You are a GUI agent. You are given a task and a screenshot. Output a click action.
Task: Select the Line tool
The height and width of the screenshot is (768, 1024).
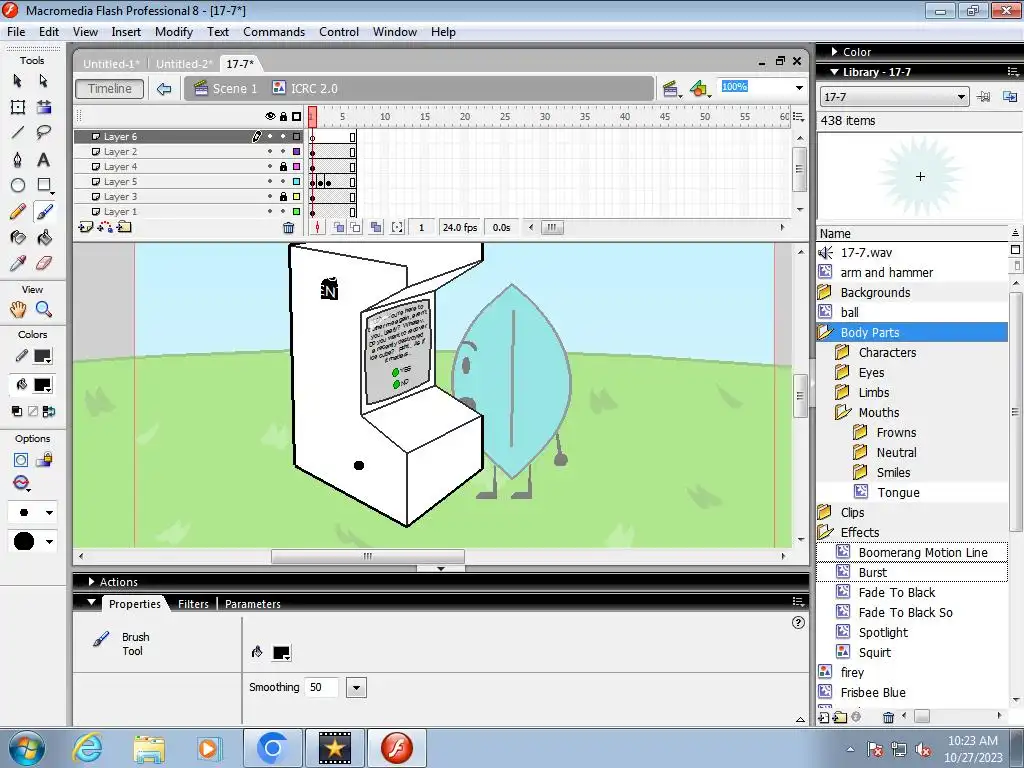point(18,133)
